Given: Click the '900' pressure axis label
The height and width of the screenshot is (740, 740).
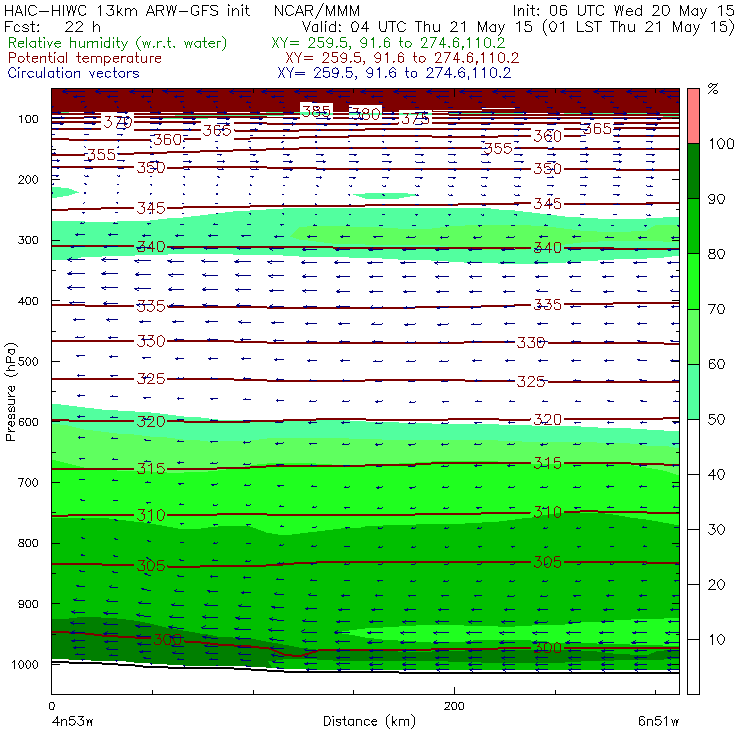Looking at the screenshot, I should (x=28, y=604).
